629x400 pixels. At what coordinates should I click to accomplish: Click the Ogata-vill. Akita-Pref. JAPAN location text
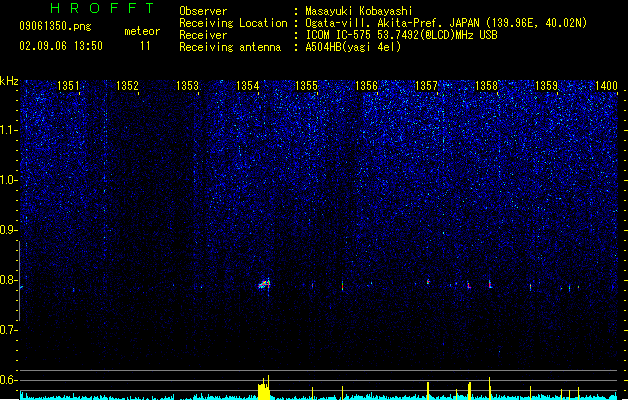click(x=446, y=23)
